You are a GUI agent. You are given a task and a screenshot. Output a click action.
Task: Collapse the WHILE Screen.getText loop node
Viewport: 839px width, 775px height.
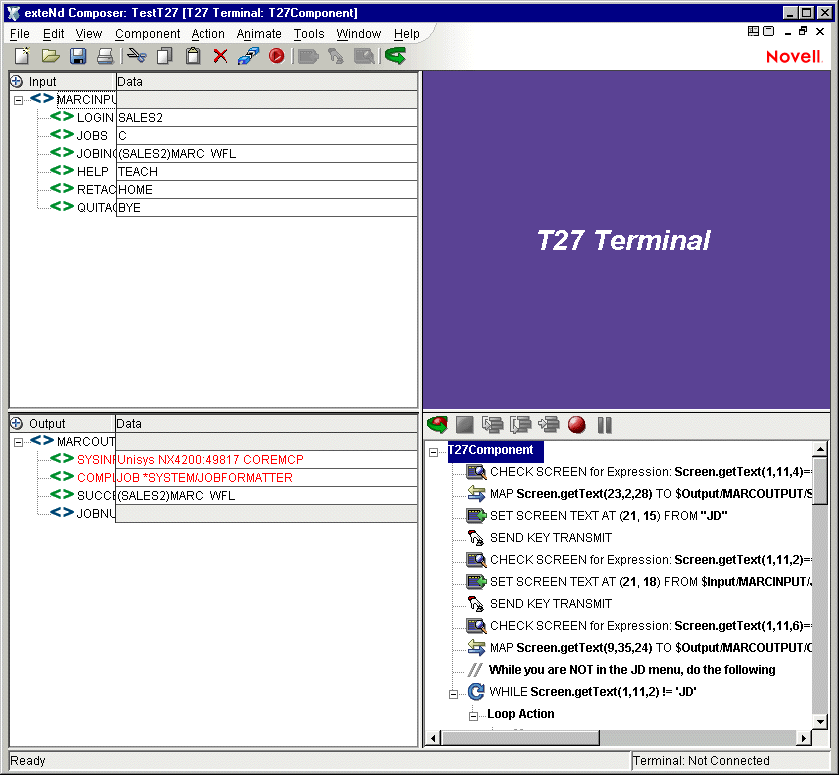click(453, 694)
